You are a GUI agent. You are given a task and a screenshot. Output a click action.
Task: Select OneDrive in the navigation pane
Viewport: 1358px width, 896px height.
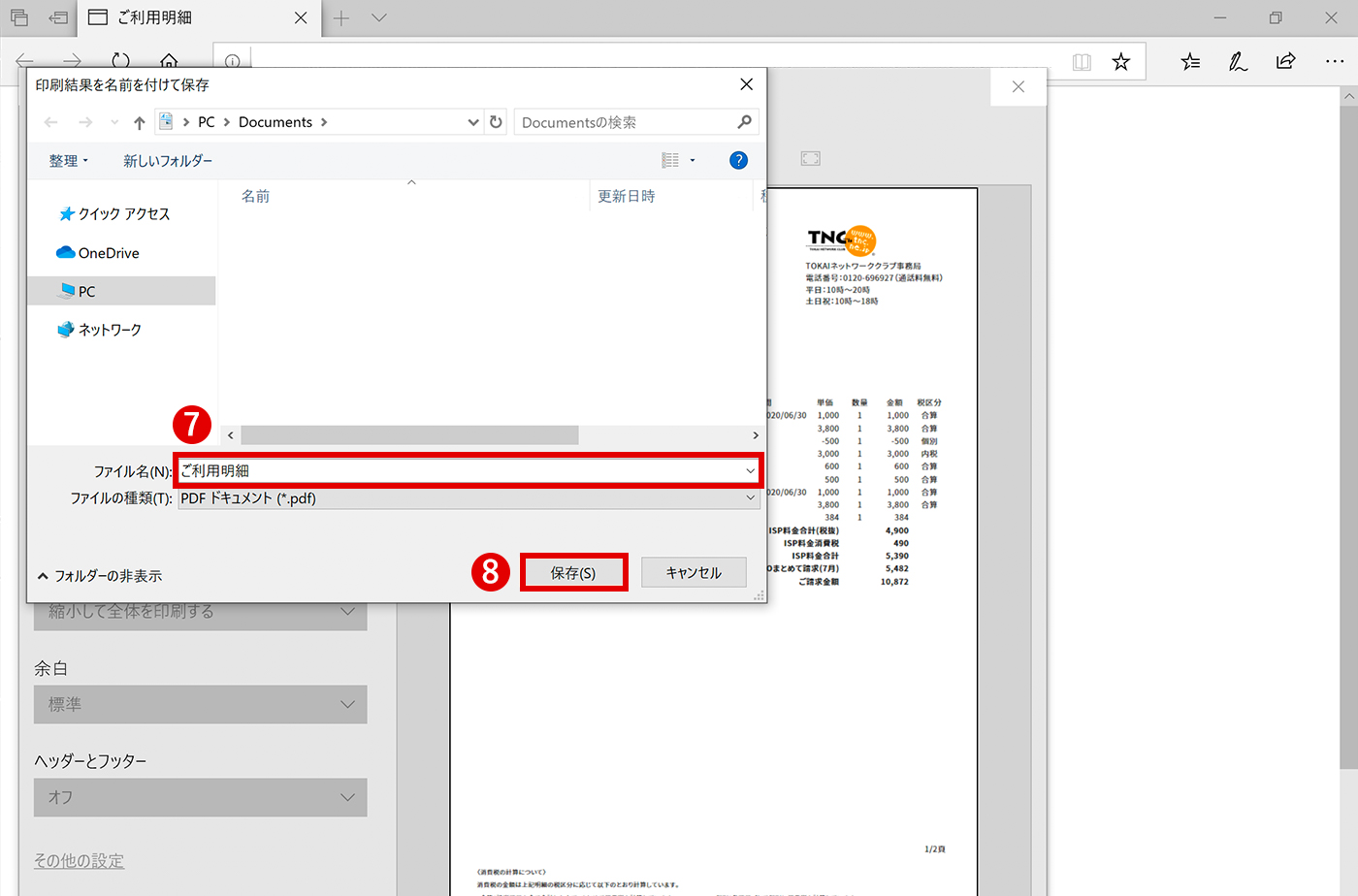coord(108,253)
